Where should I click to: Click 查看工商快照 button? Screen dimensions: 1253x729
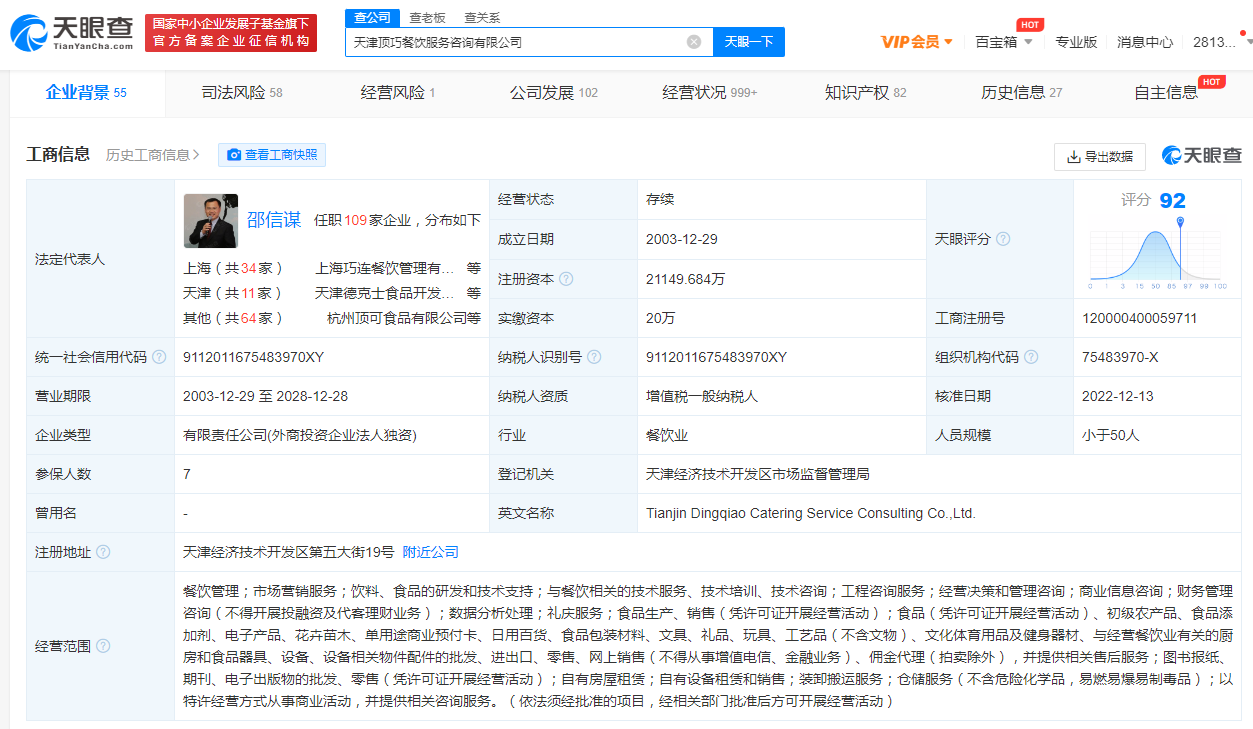[x=272, y=155]
